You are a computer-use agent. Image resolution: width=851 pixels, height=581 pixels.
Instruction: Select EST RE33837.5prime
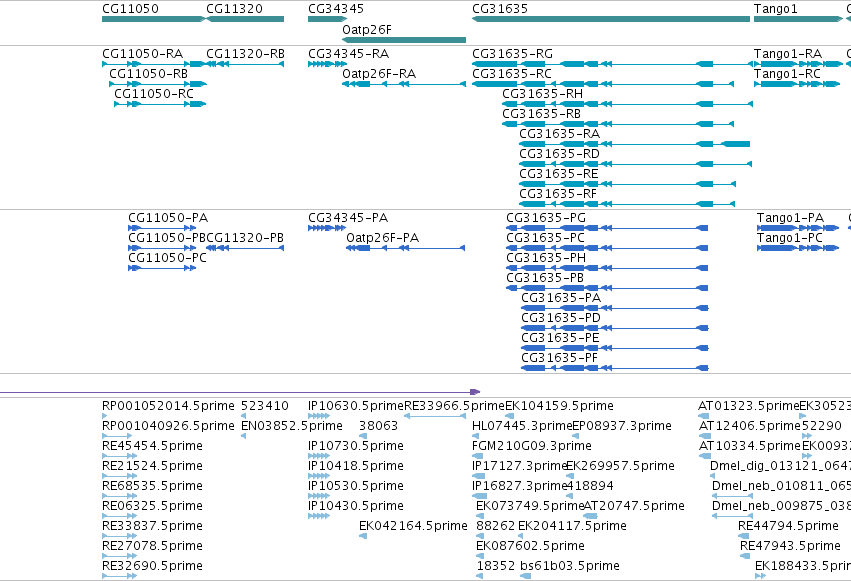pos(119,537)
